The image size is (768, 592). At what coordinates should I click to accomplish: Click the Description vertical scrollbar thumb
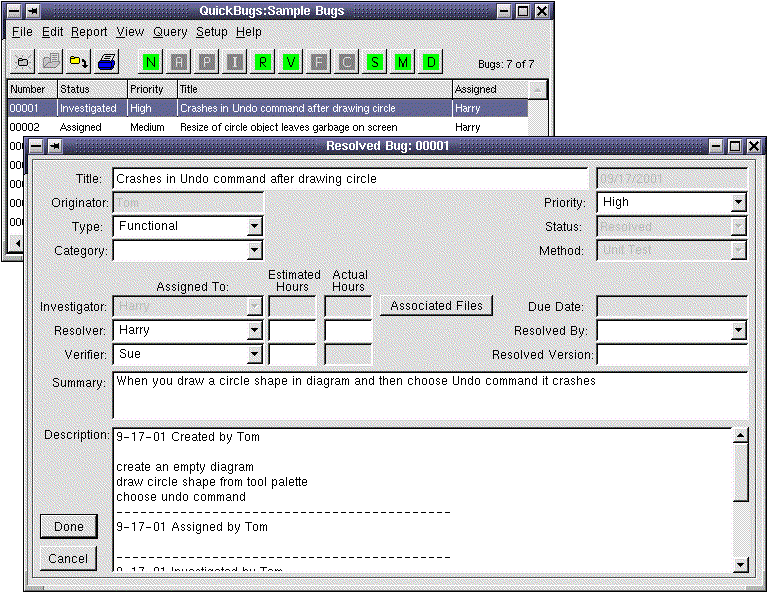click(741, 472)
